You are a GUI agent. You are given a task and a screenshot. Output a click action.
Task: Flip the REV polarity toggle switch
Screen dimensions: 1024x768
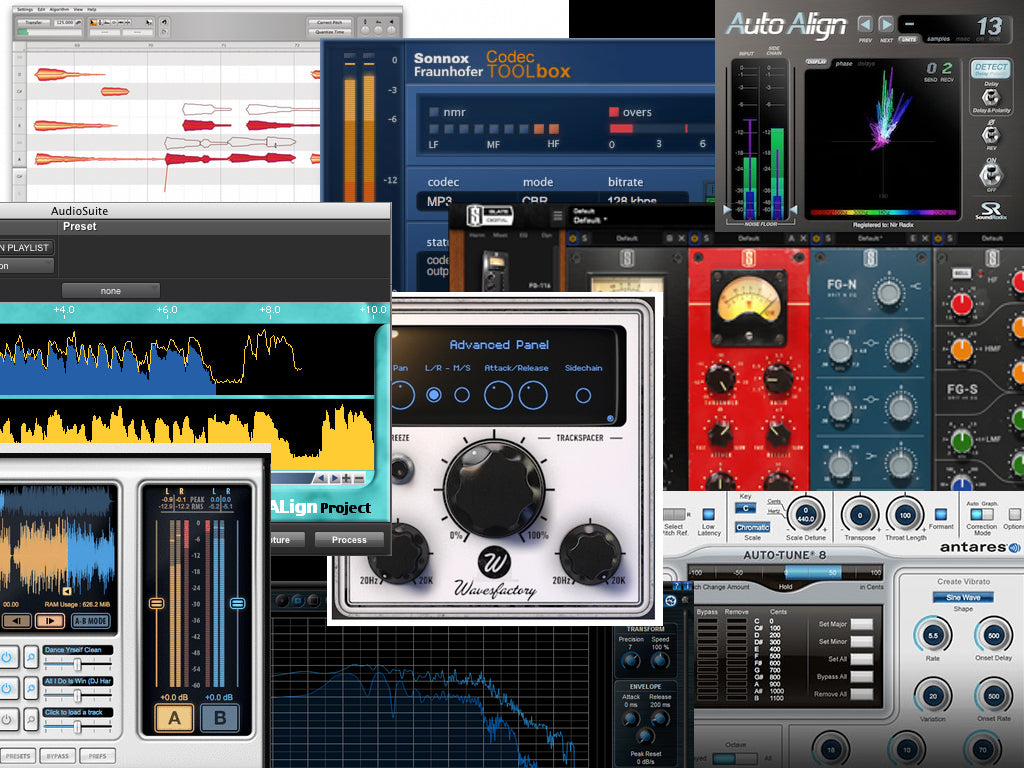pyautogui.click(x=991, y=135)
